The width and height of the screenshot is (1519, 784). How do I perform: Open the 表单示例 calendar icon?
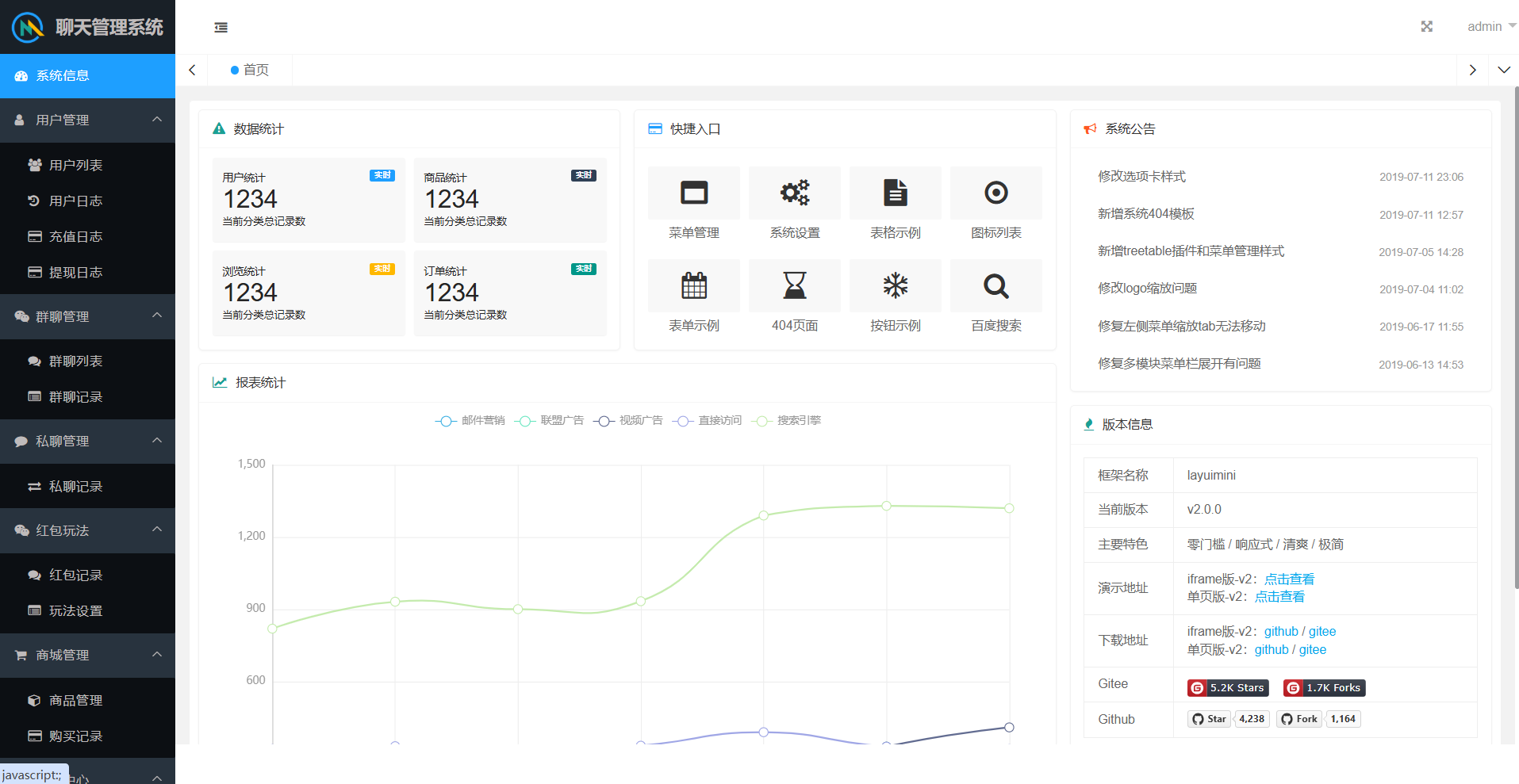tap(693, 285)
